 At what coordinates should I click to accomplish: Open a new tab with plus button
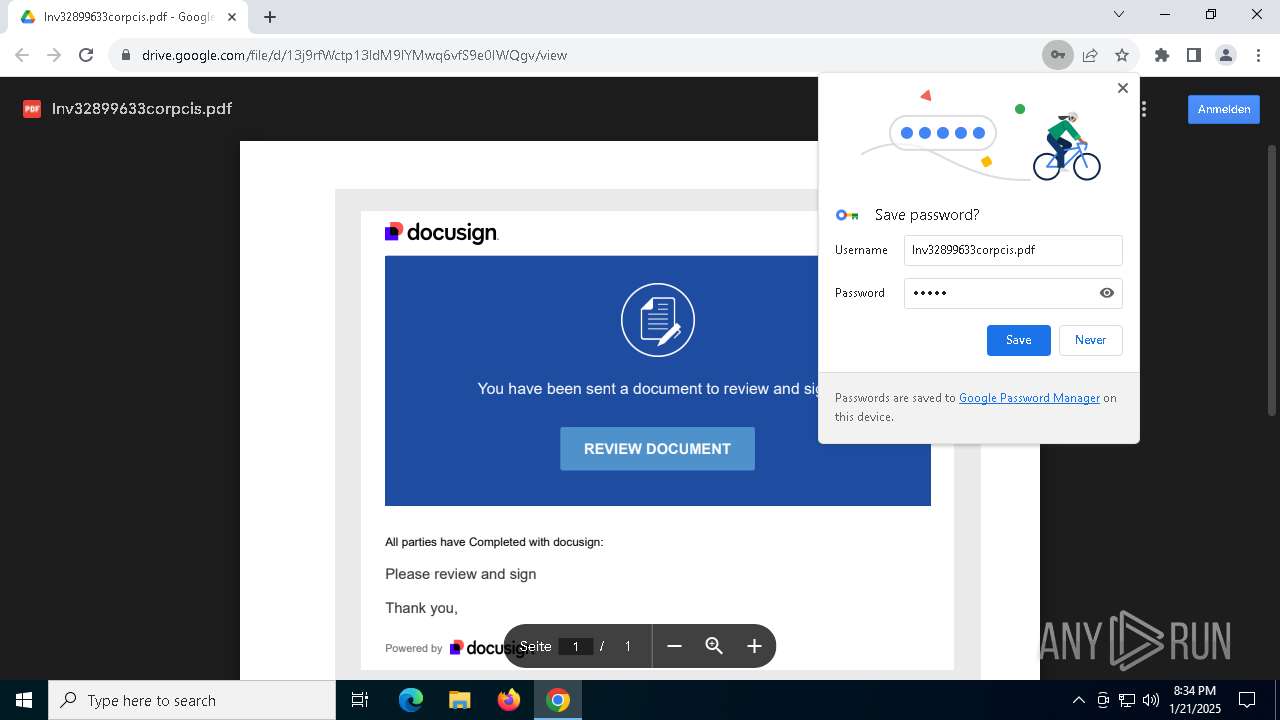pos(270,17)
